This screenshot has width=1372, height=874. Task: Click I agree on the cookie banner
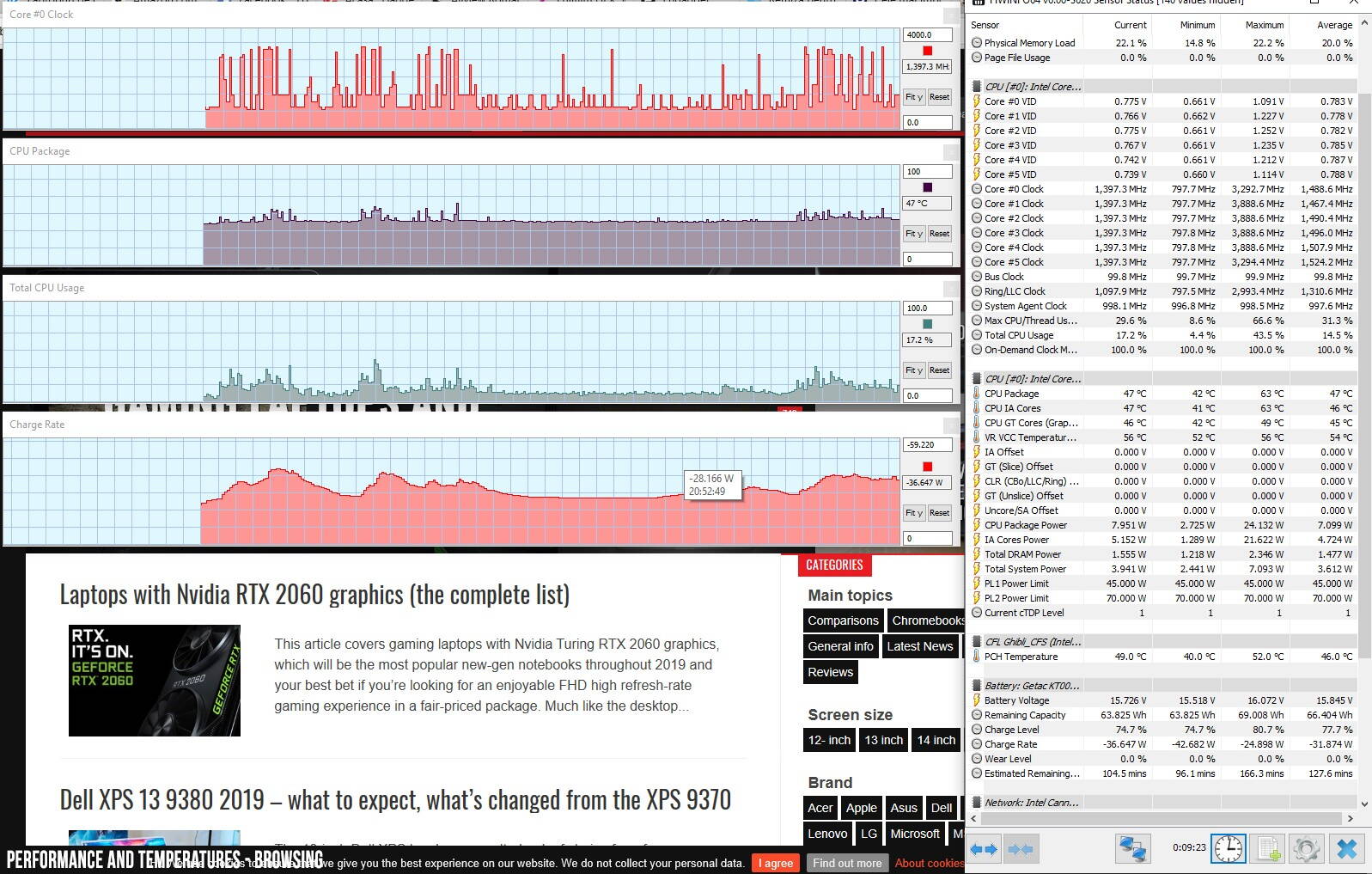[x=776, y=863]
